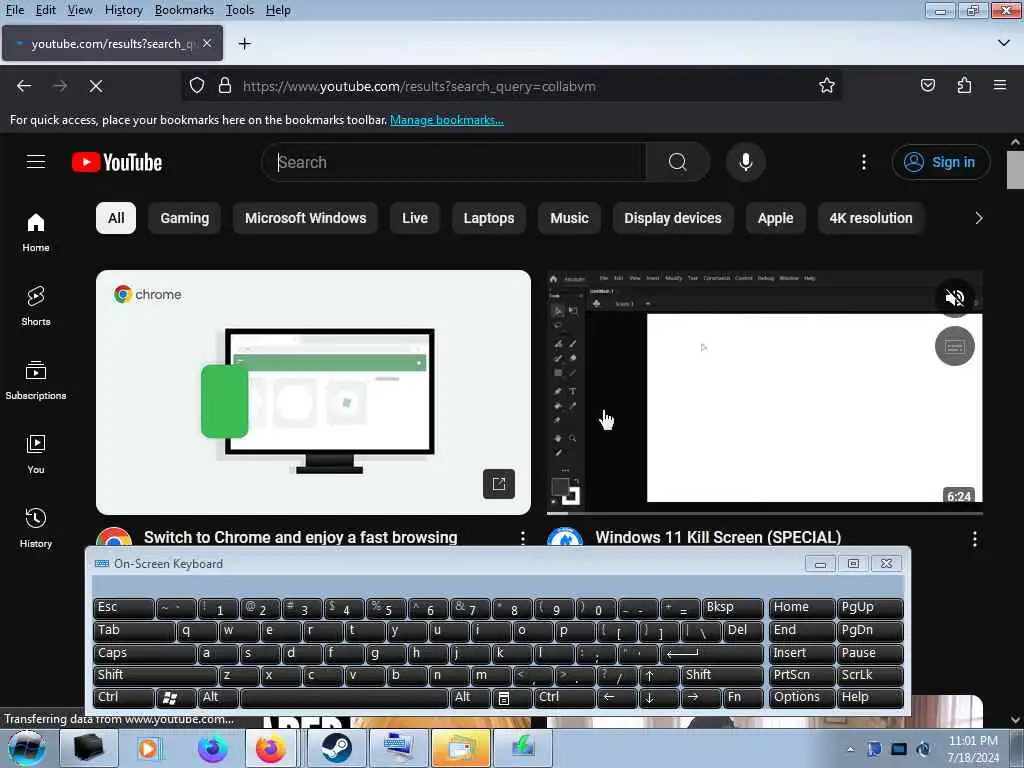This screenshot has width=1024, height=768.
Task: Open the File menu
Action: 14,10
